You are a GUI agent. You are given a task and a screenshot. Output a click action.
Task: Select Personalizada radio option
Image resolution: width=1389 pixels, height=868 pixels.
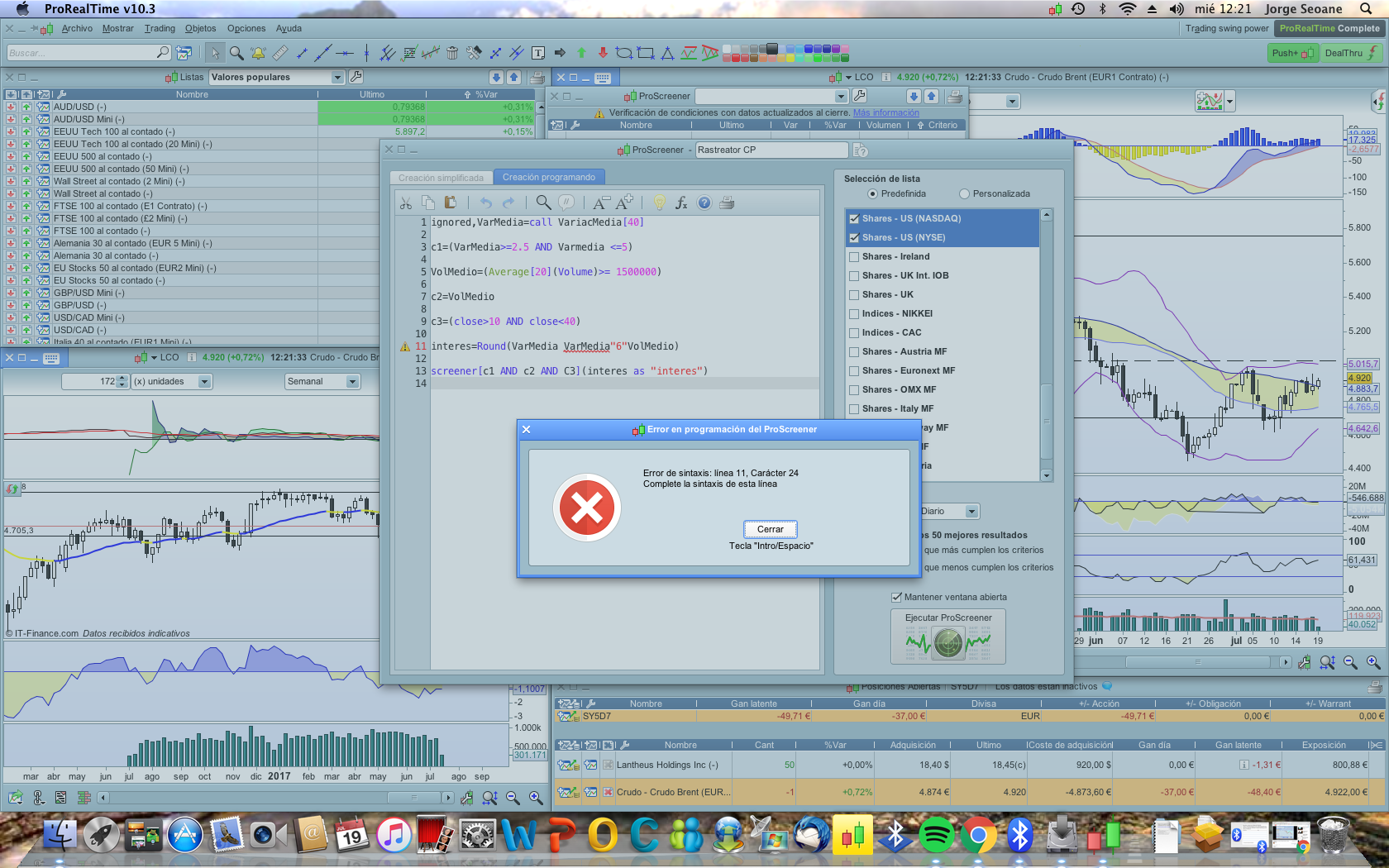click(x=964, y=193)
